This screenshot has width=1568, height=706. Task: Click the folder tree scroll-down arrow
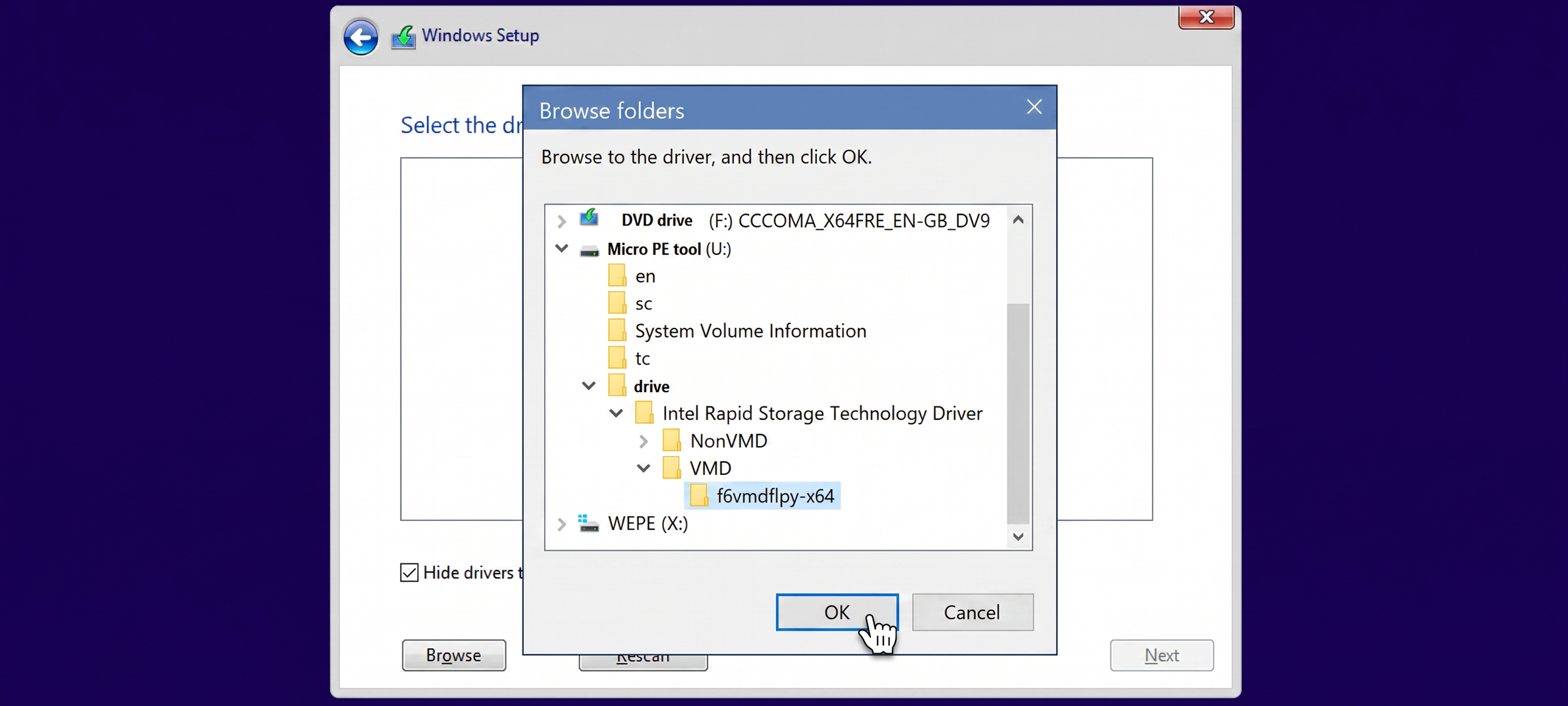1018,537
